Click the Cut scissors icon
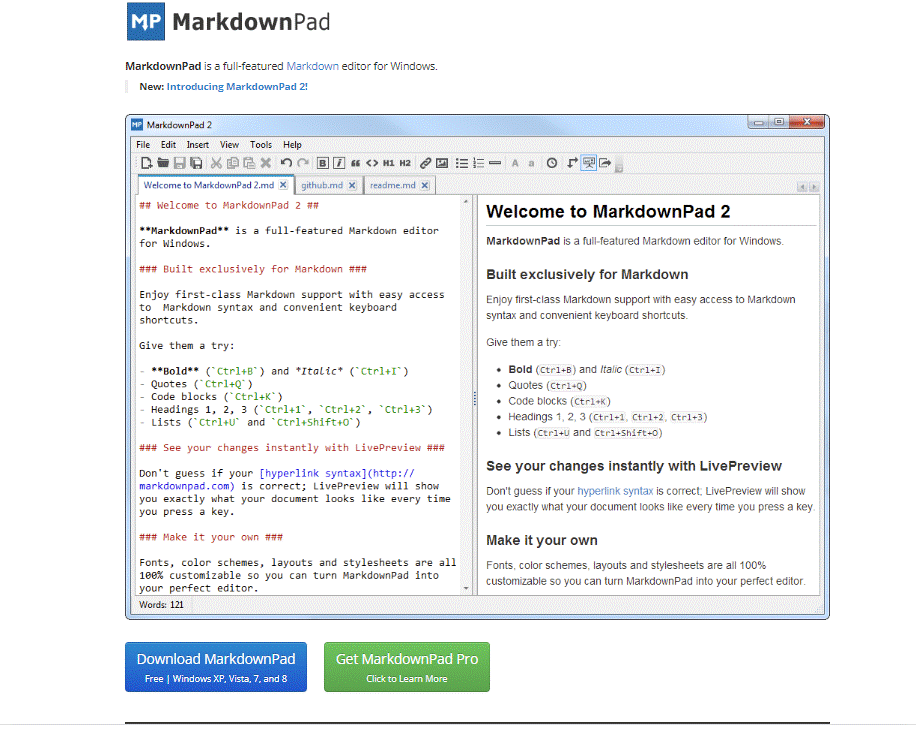Image resolution: width=916 pixels, height=735 pixels. [x=216, y=163]
